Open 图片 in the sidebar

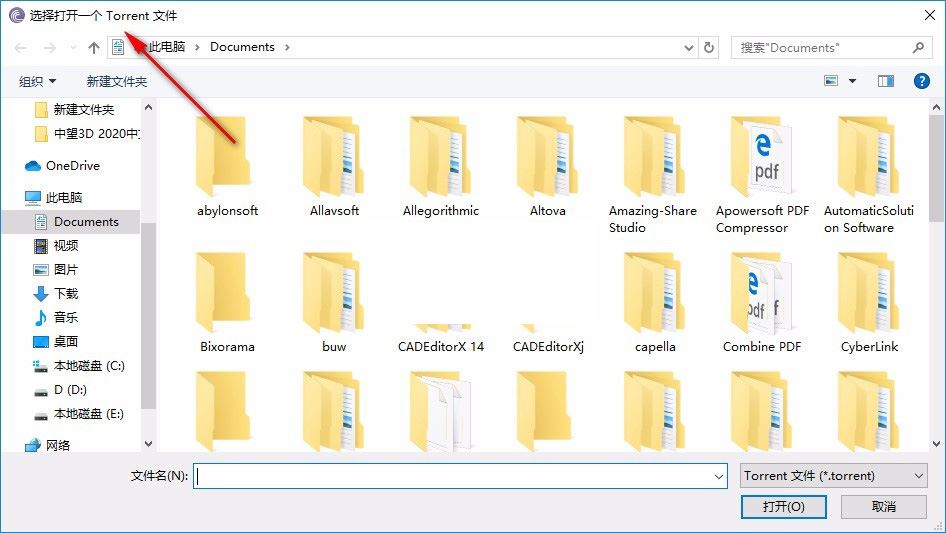click(x=56, y=270)
